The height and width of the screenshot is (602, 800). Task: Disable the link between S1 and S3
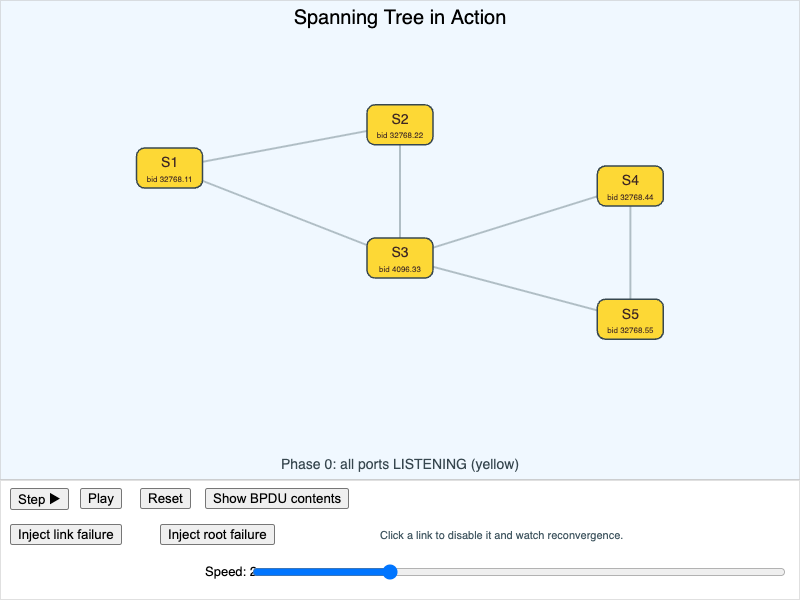coord(285,213)
